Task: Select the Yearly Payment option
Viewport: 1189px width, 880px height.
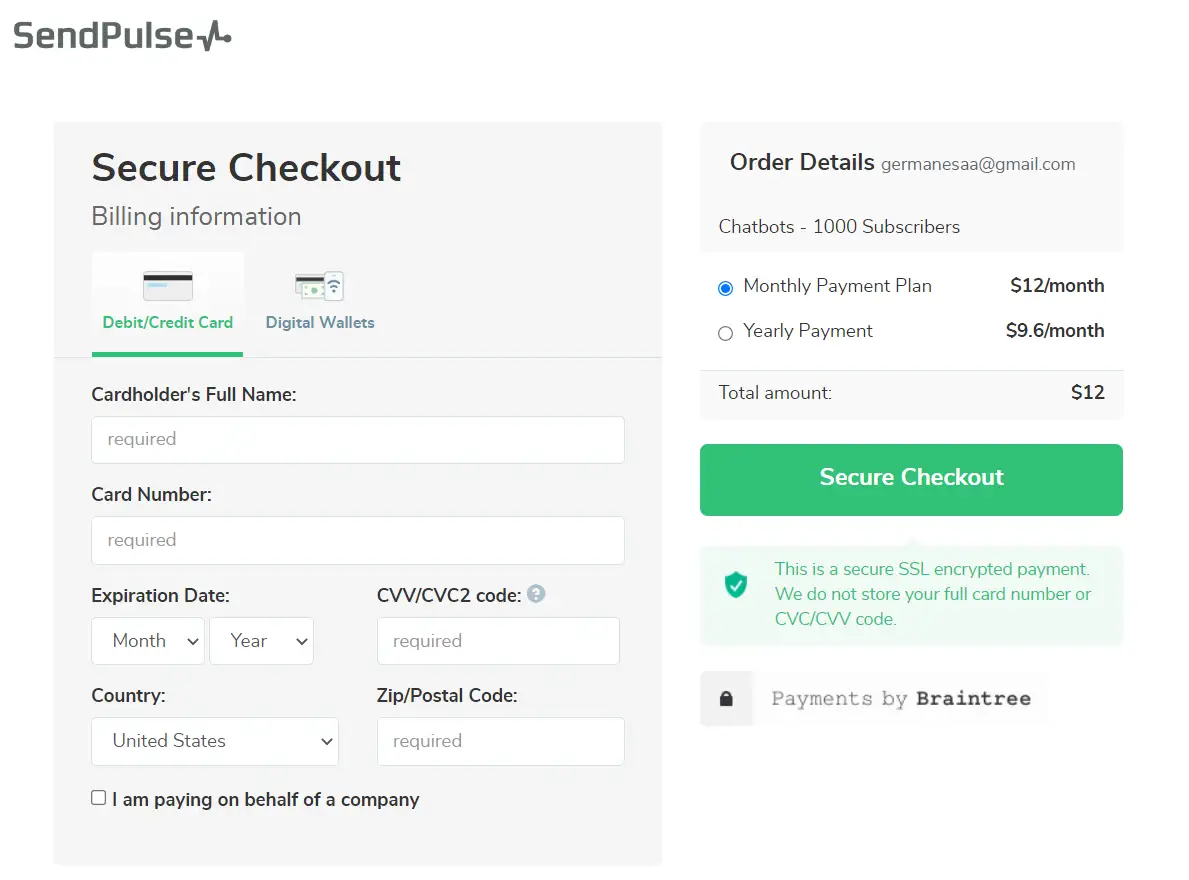Action: pos(726,333)
